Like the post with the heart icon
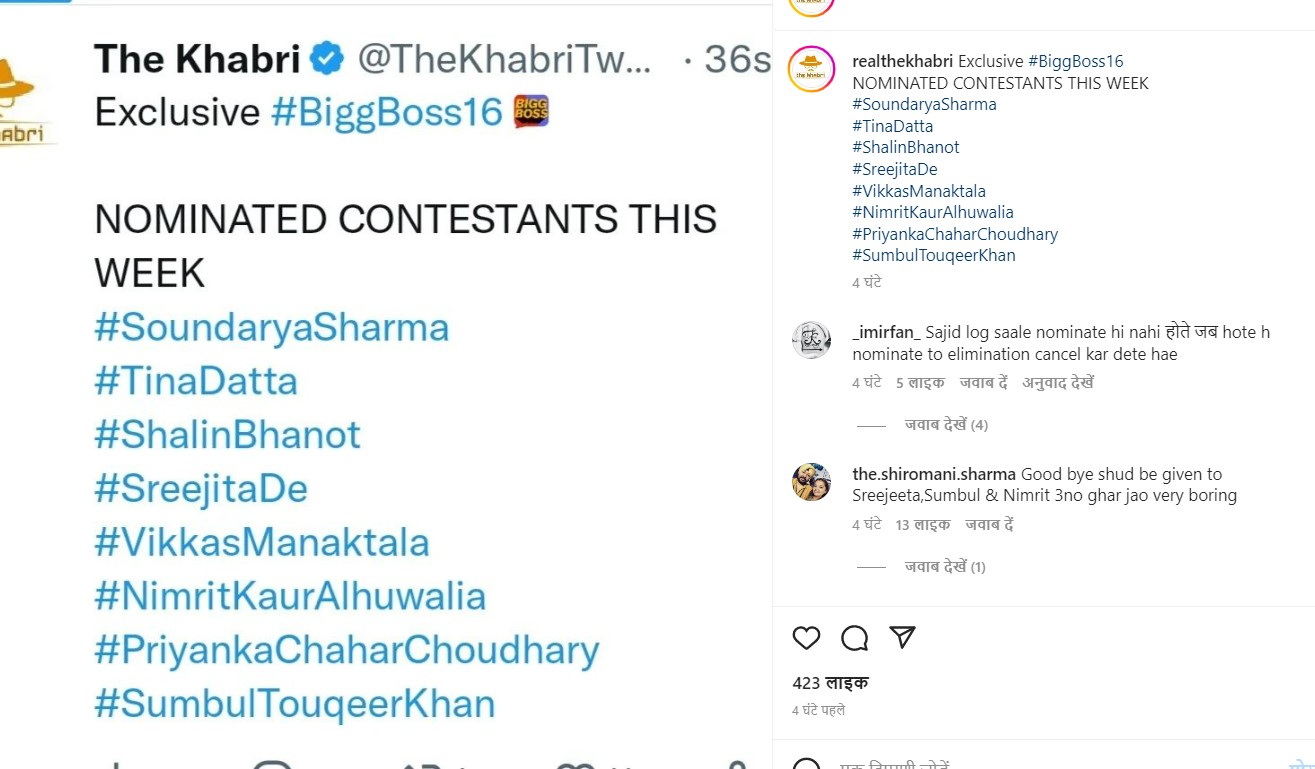 click(806, 638)
